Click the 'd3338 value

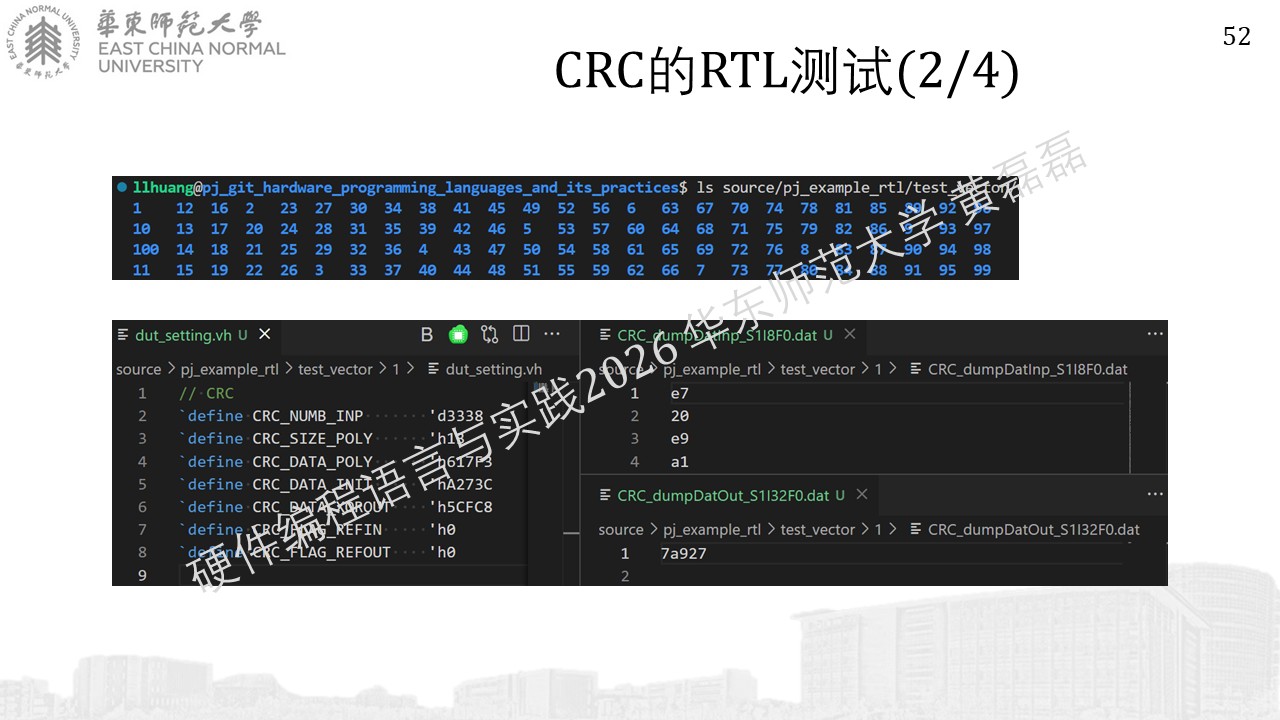tap(456, 416)
